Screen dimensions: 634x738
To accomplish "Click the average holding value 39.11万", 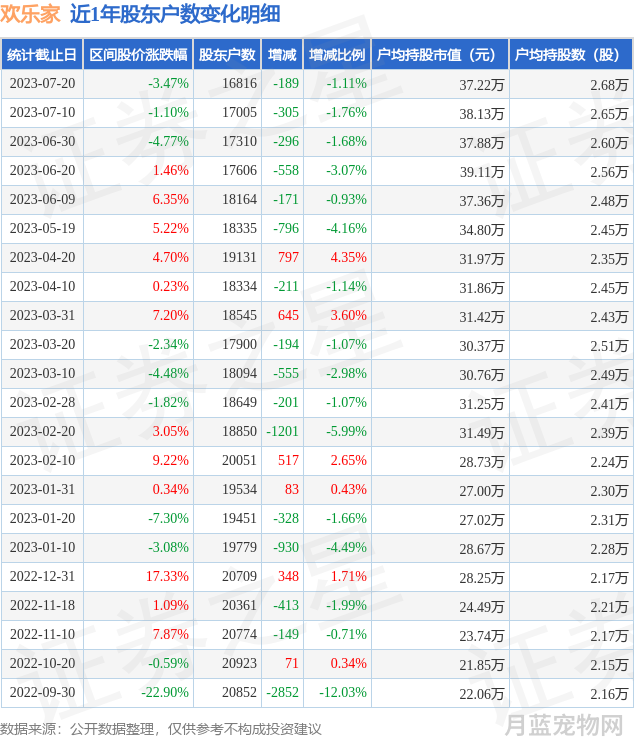I will [482, 172].
